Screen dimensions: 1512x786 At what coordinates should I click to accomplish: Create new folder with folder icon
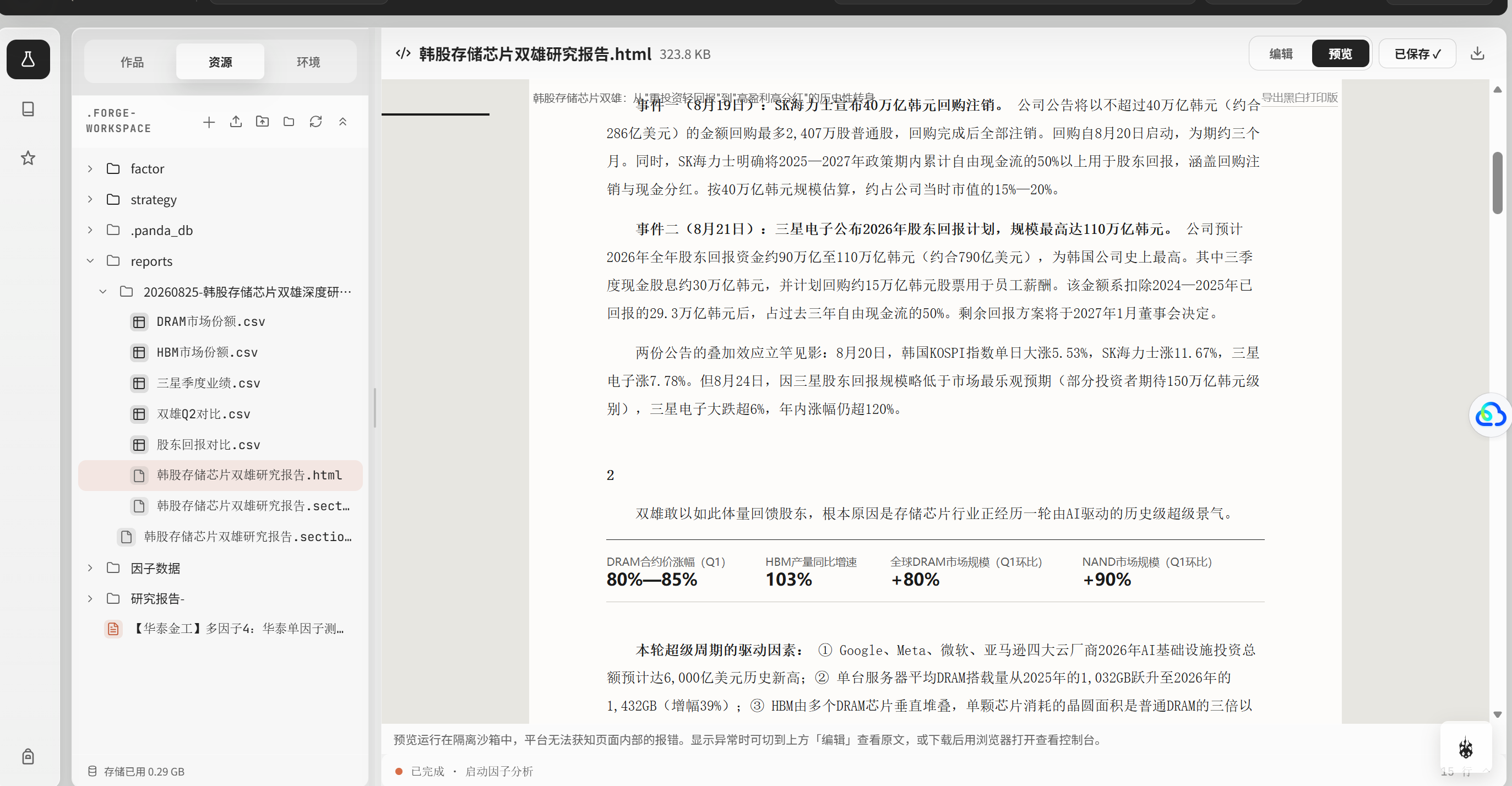click(x=289, y=122)
